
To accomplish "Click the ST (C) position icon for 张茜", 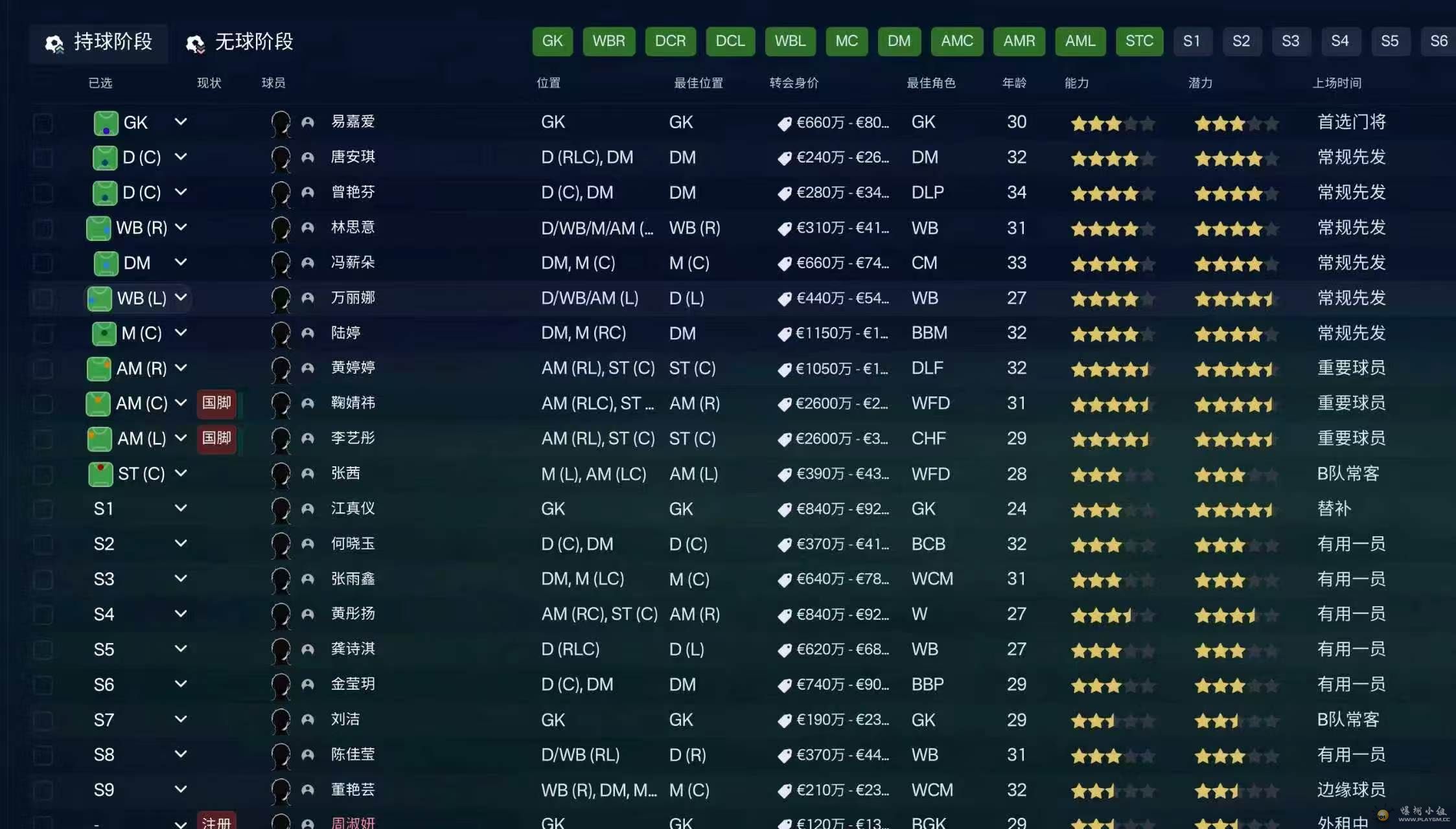I will tap(100, 474).
